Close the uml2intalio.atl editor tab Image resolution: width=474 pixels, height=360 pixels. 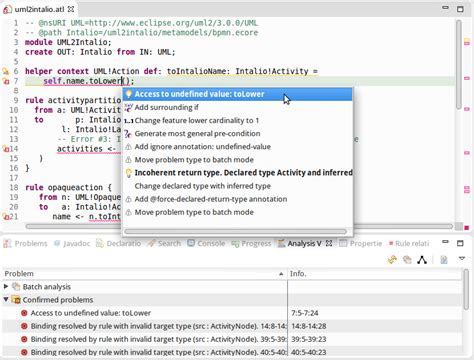click(71, 9)
